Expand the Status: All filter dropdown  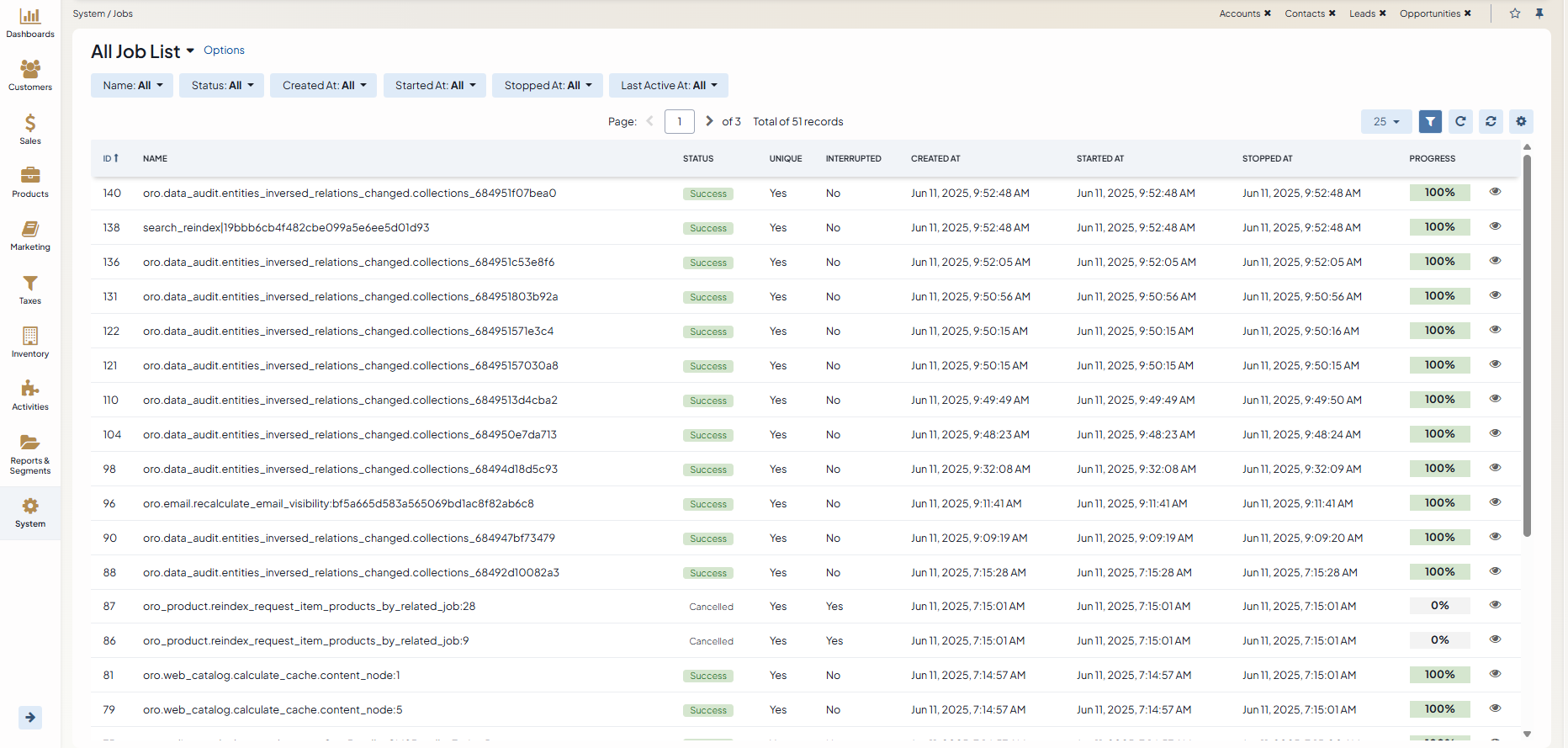pyautogui.click(x=221, y=86)
